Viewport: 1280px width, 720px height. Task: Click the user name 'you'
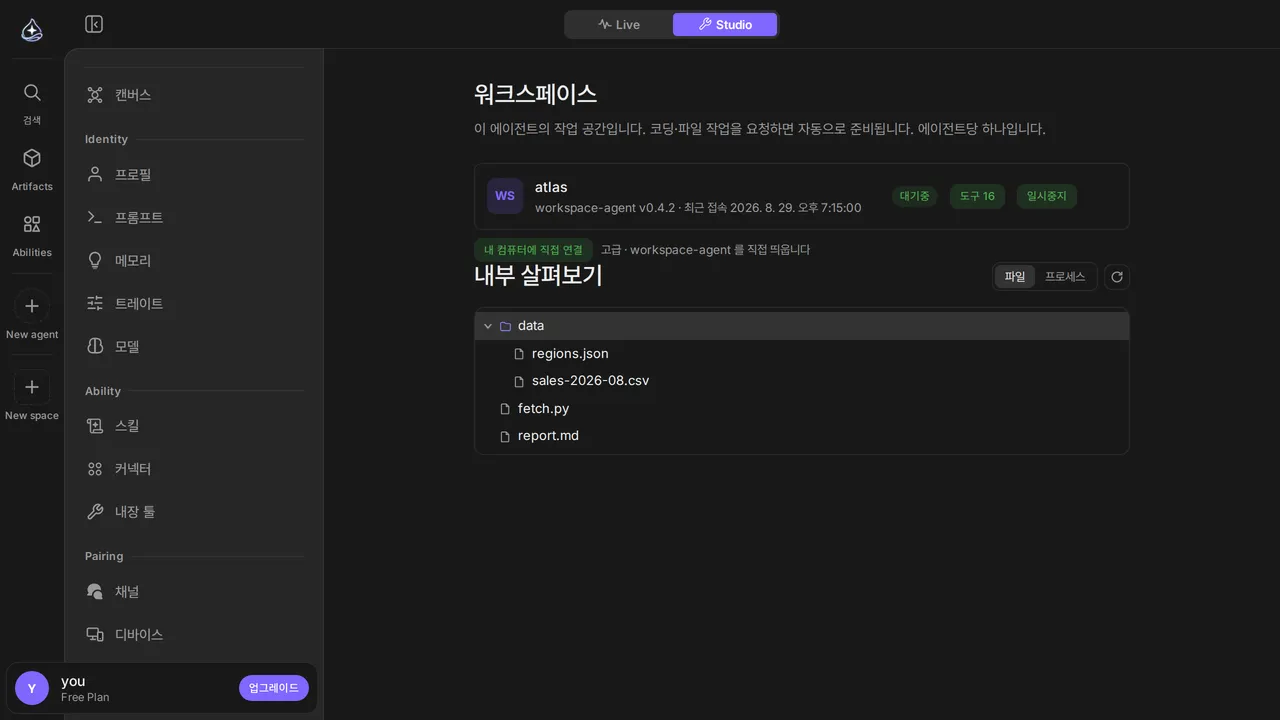tap(73, 681)
